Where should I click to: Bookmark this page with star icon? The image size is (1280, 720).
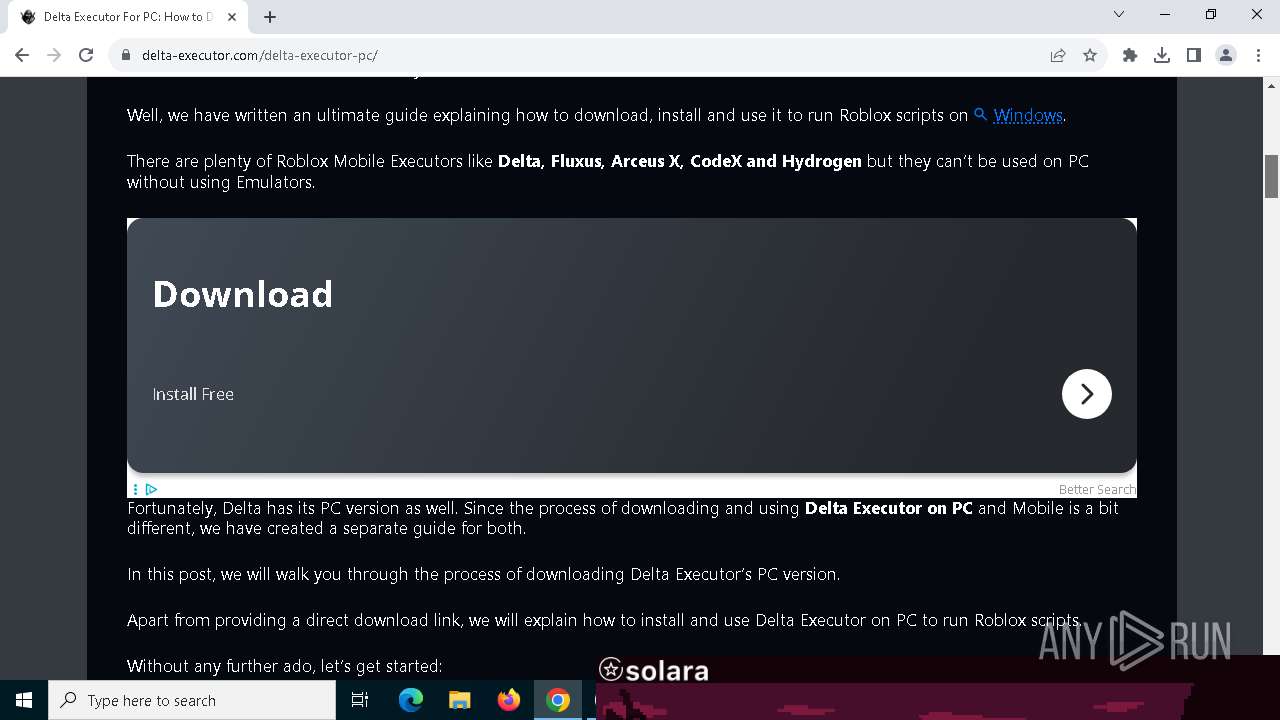click(1090, 55)
